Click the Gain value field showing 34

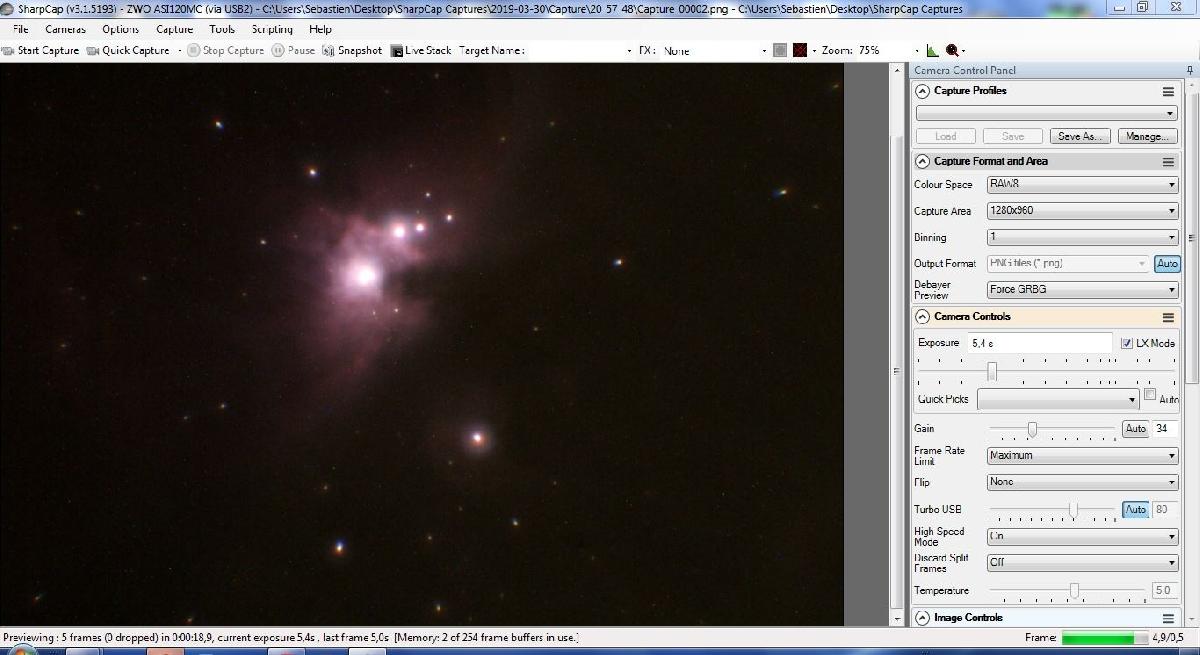tap(1165, 429)
